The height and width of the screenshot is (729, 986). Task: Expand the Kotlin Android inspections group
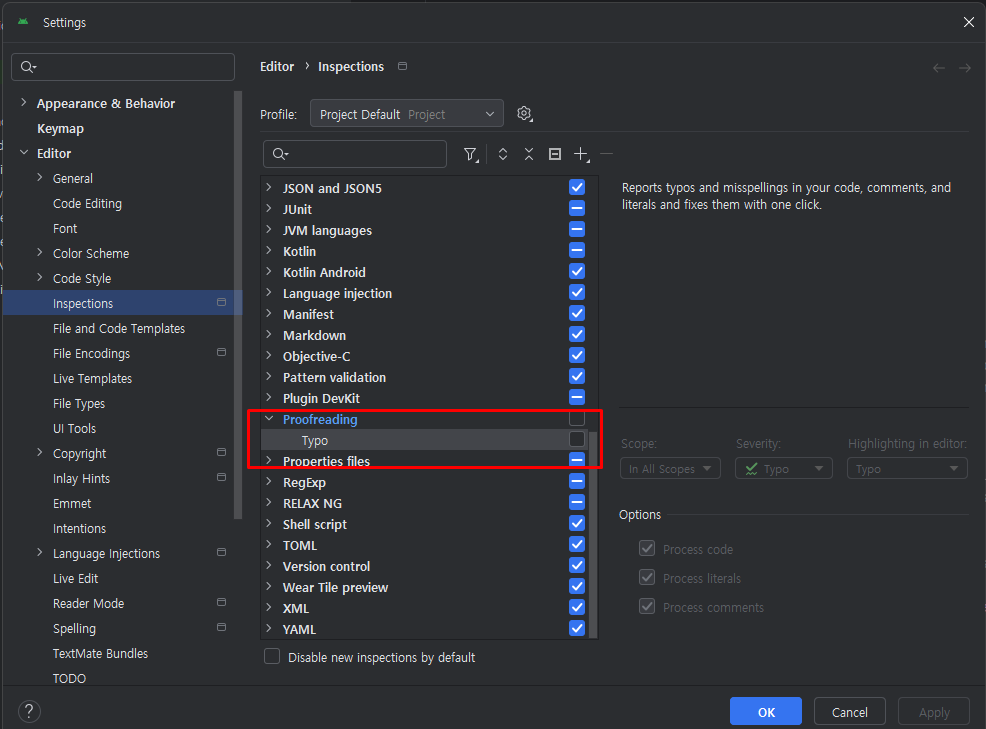(269, 272)
